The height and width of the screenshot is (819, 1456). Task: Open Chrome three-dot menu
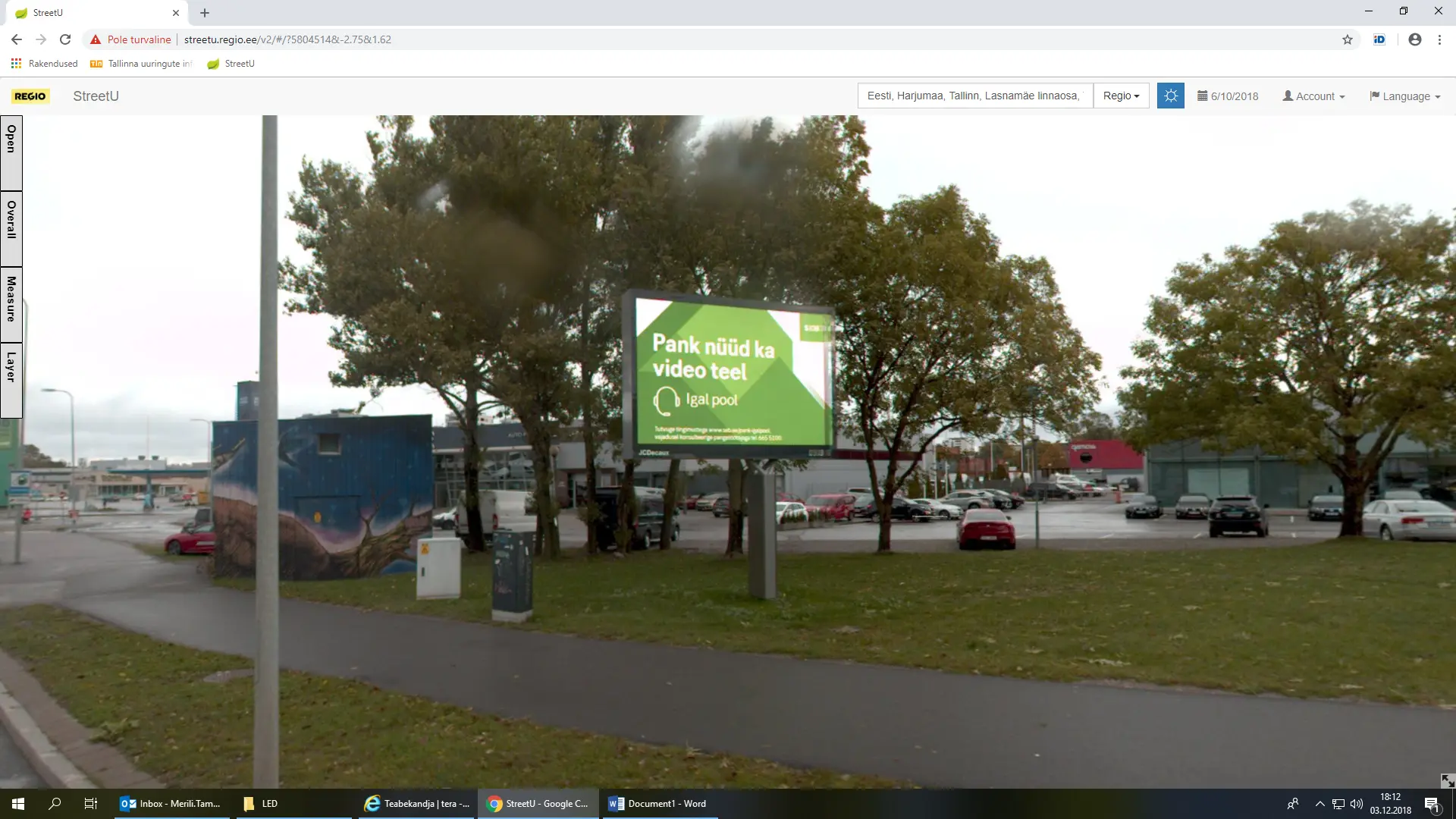click(x=1439, y=39)
